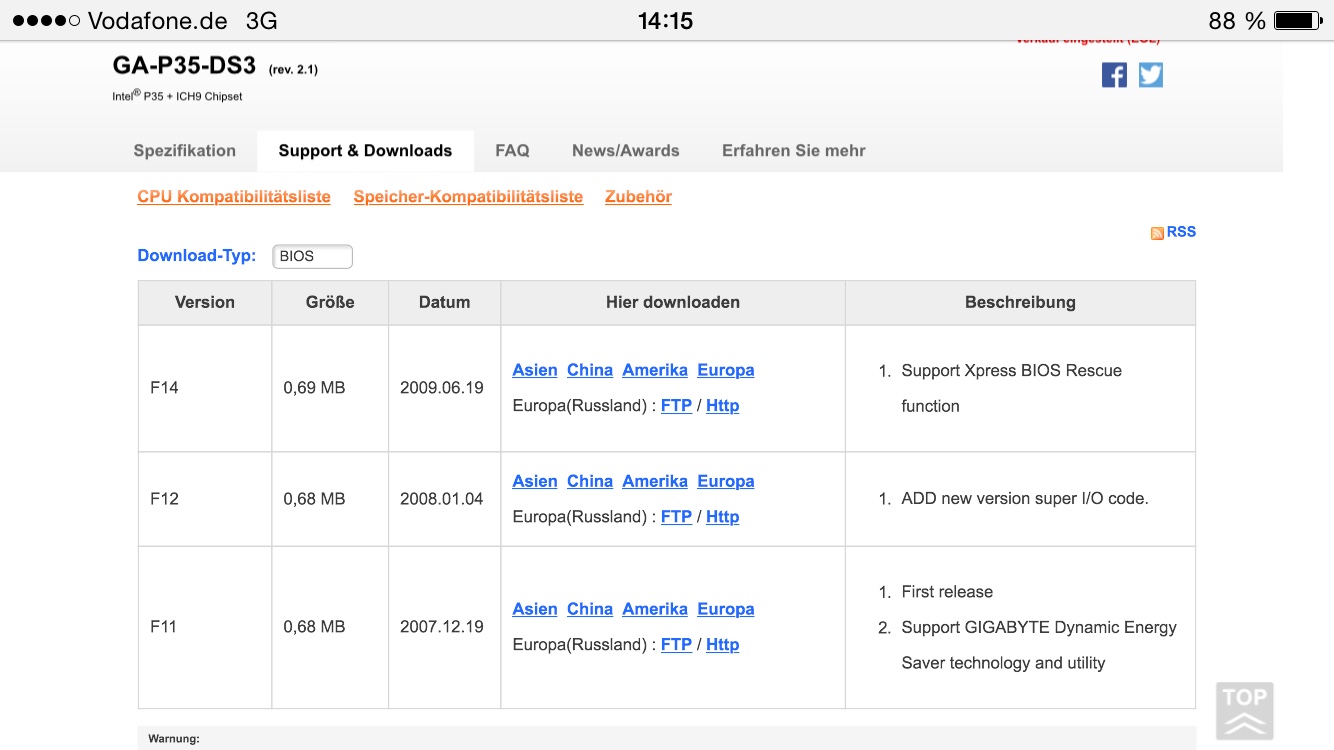
Task: Click the Datum column header
Action: (444, 302)
